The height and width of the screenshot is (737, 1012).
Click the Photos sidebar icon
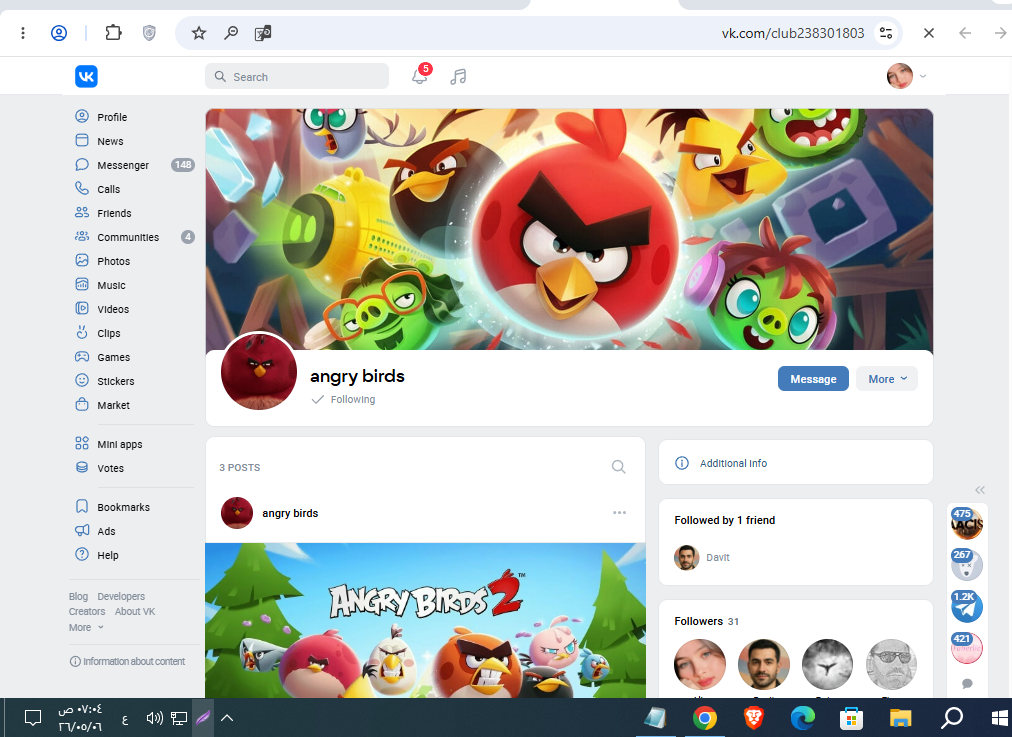[82, 260]
